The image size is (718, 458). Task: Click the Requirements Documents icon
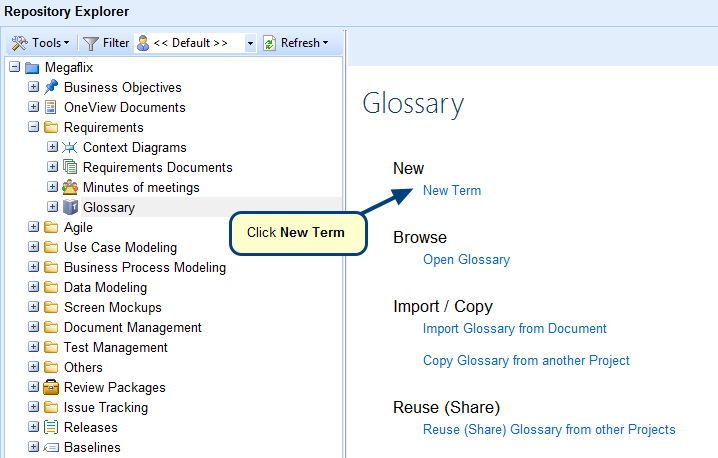pos(70,167)
